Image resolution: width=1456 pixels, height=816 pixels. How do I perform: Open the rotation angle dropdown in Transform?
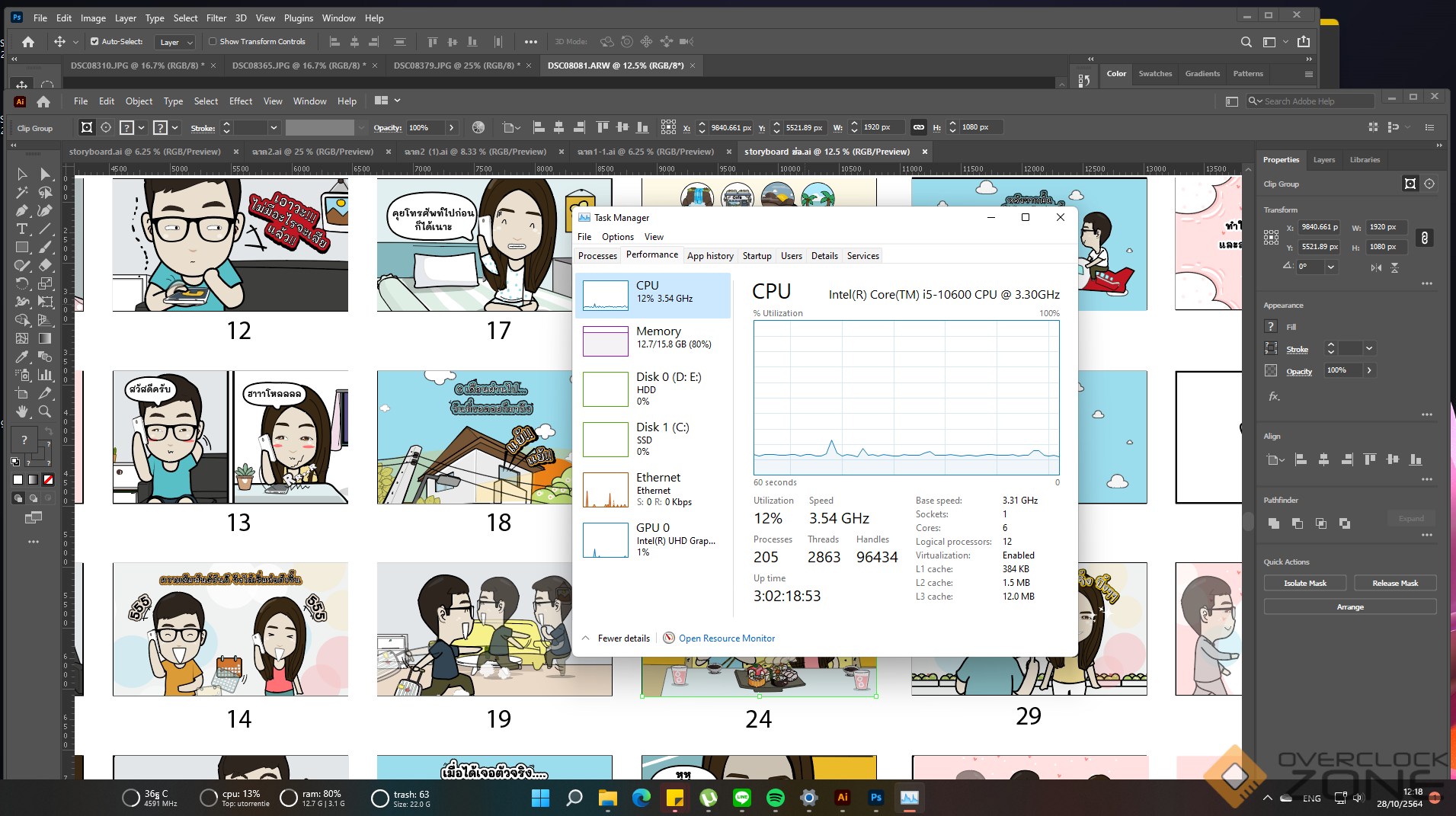click(x=1330, y=267)
